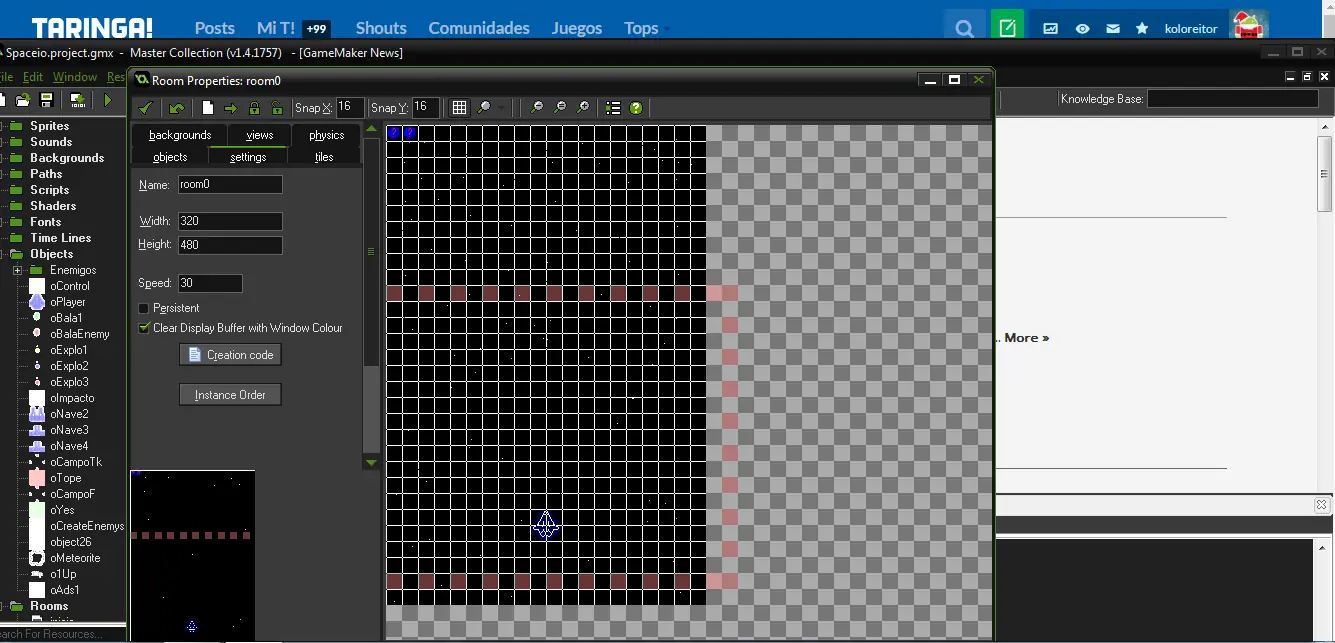Viewport: 1335px width, 643px height.
Task: Click the room minimap preview thumbnail
Action: 192,556
